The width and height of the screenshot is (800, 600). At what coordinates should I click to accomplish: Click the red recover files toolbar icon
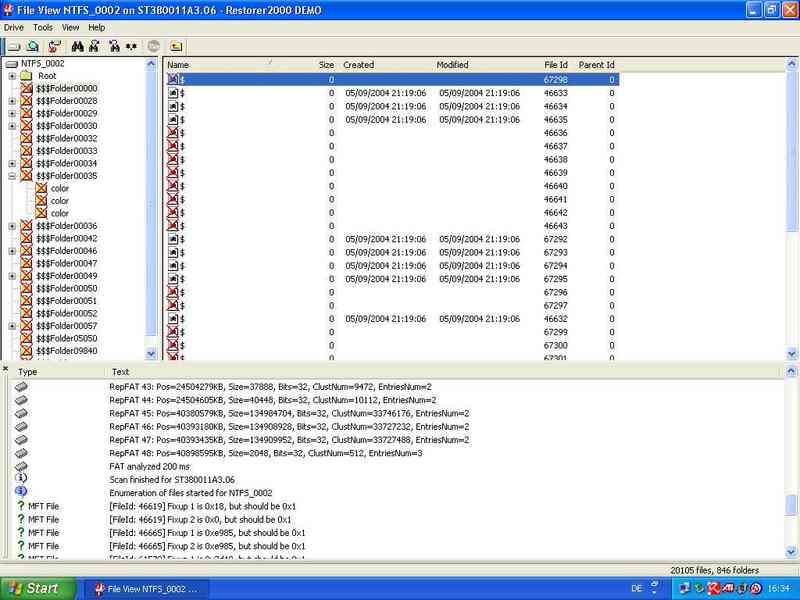click(54, 46)
